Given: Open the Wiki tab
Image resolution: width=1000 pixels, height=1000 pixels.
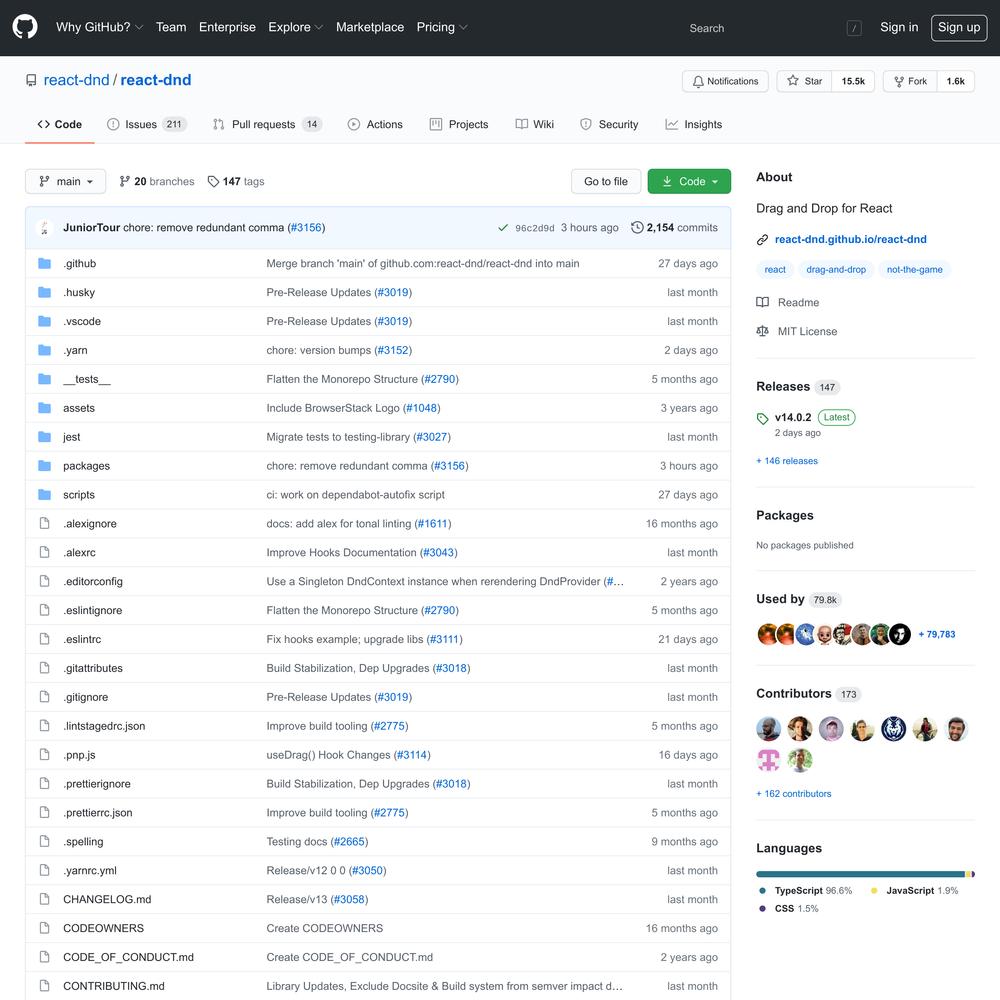Looking at the screenshot, I should [x=534, y=124].
